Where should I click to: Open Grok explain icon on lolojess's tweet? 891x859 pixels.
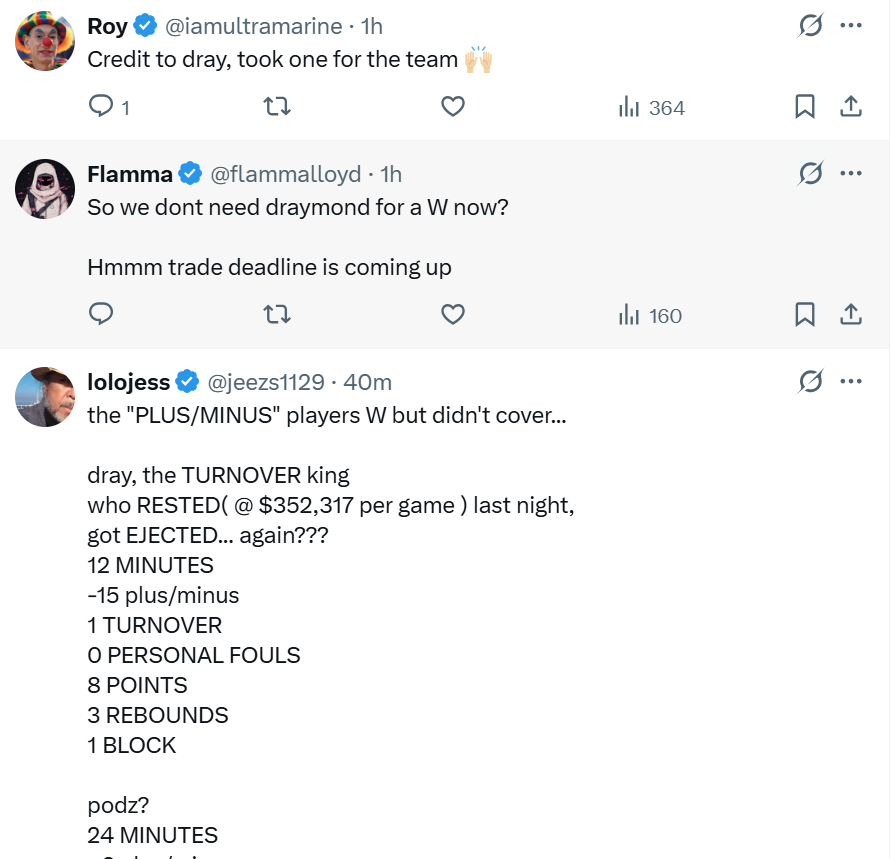click(811, 381)
